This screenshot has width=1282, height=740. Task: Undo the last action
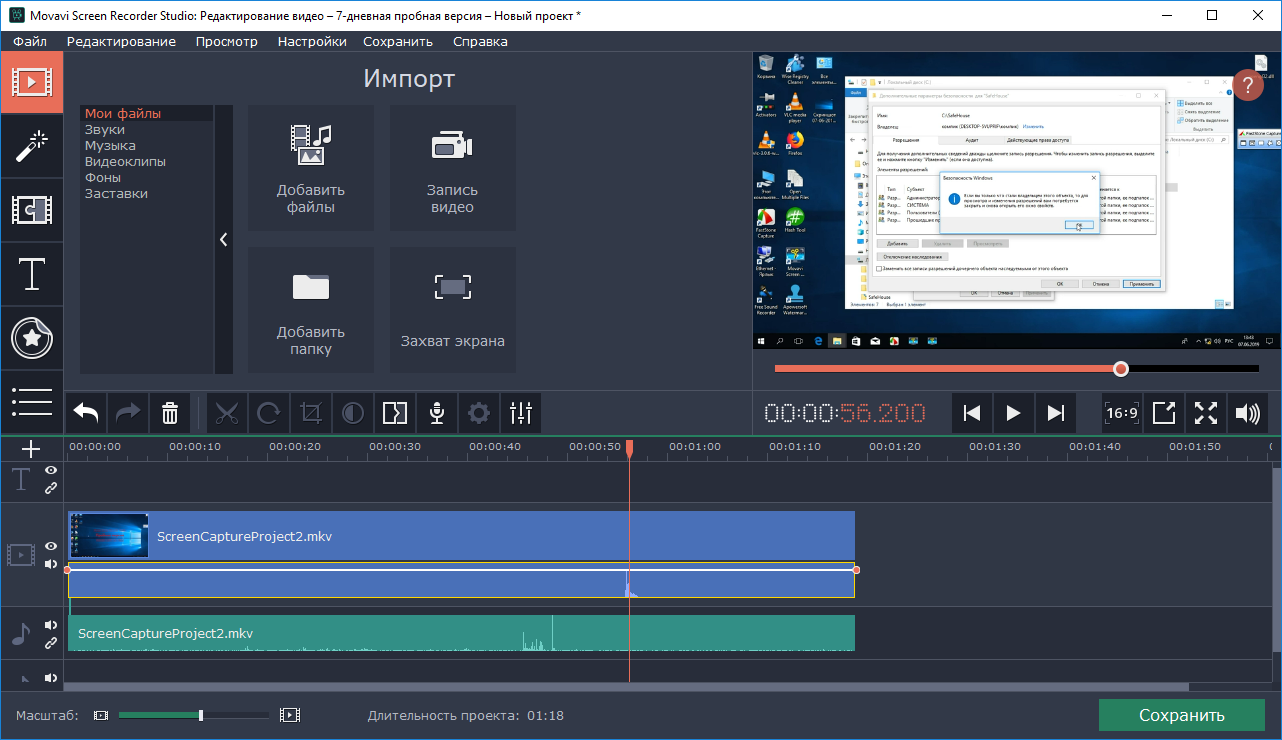click(87, 412)
